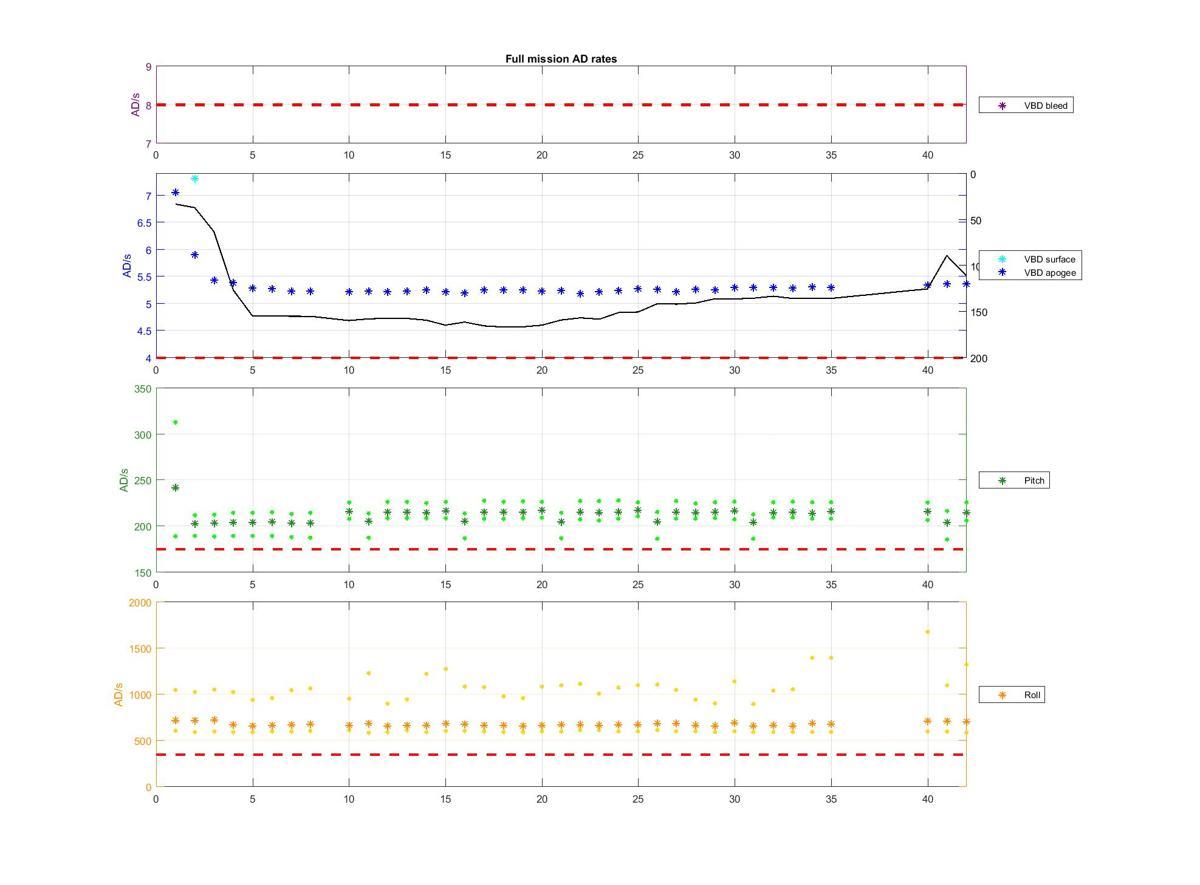Click the green '300' y-axis tick label

tap(143, 435)
